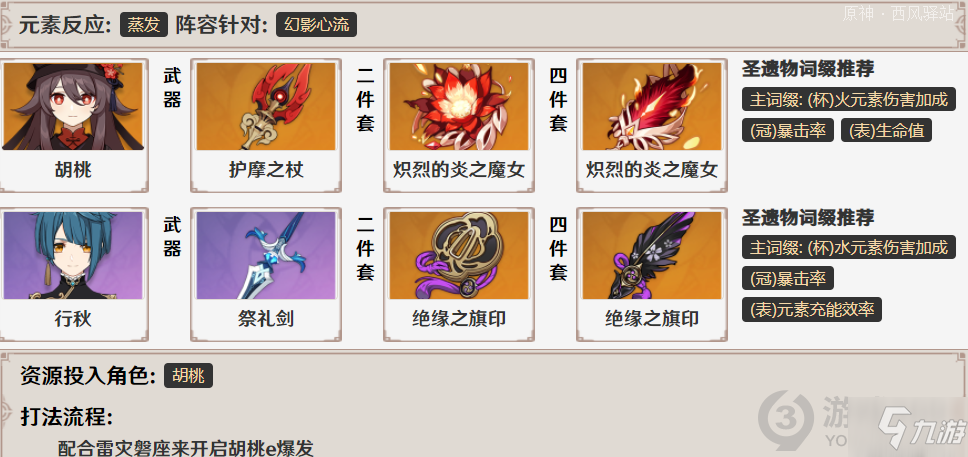This screenshot has height=457, width=968.
Task: Click the Crimson Witch flower artifact icon
Action: [459, 106]
